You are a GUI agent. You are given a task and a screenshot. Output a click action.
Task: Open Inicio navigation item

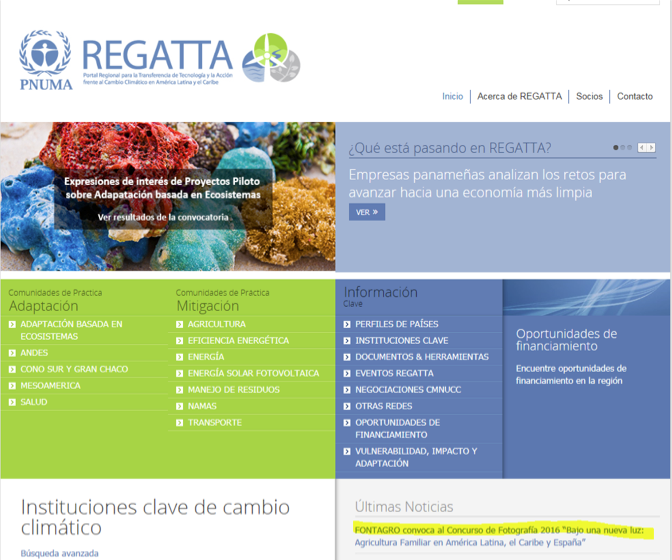(x=453, y=96)
